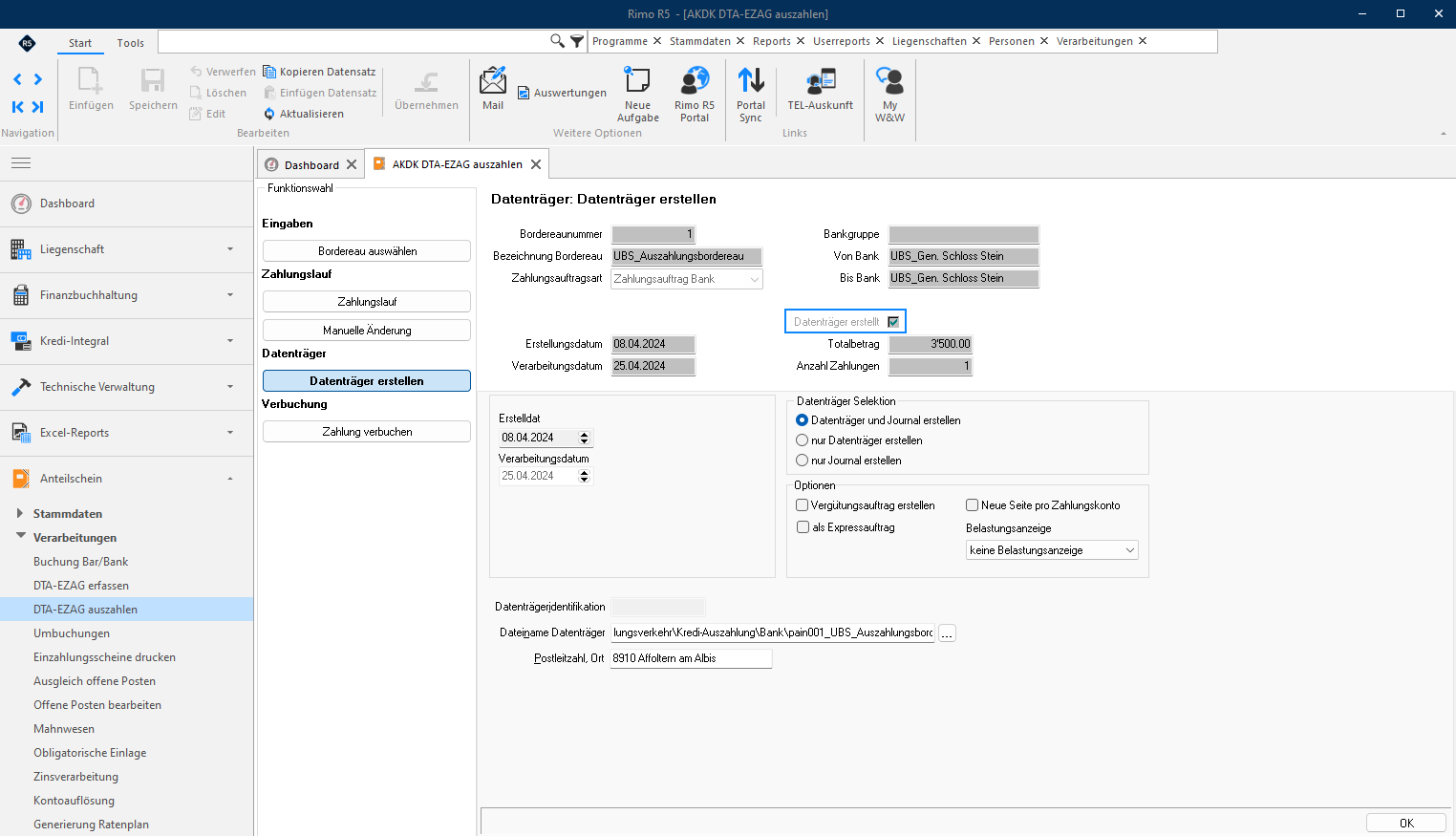
Task: Click the Zahlungslauf button
Action: click(367, 302)
